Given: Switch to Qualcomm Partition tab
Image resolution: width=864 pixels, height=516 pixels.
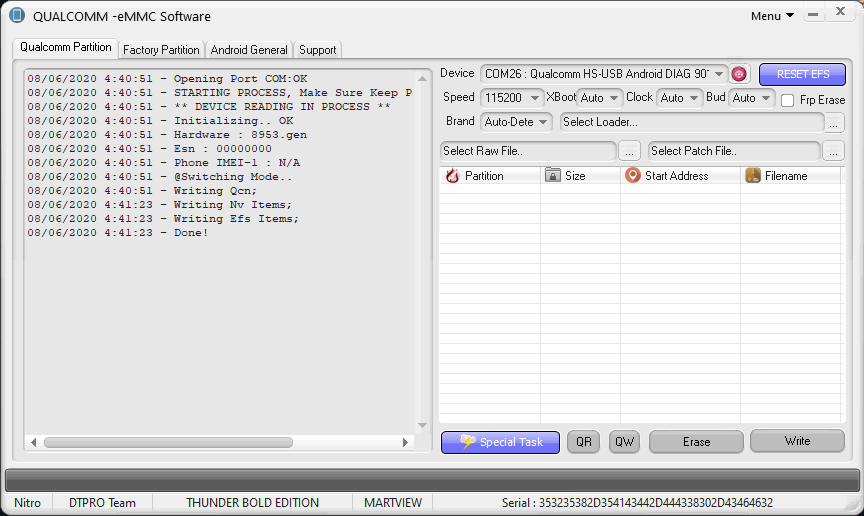Looking at the screenshot, I should click(66, 47).
